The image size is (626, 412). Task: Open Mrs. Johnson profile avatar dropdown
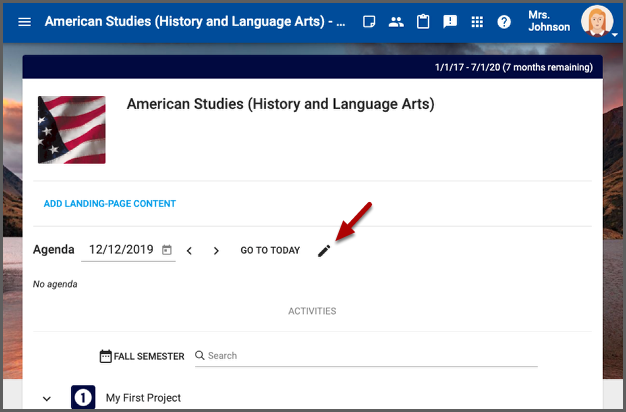(x=598, y=21)
